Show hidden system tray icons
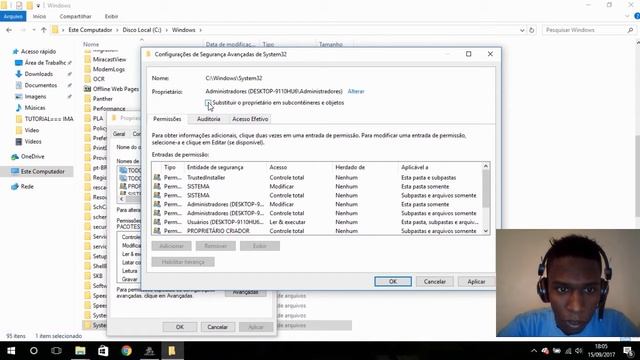Screen dimensions: 640x360 pyautogui.click(x=534, y=351)
